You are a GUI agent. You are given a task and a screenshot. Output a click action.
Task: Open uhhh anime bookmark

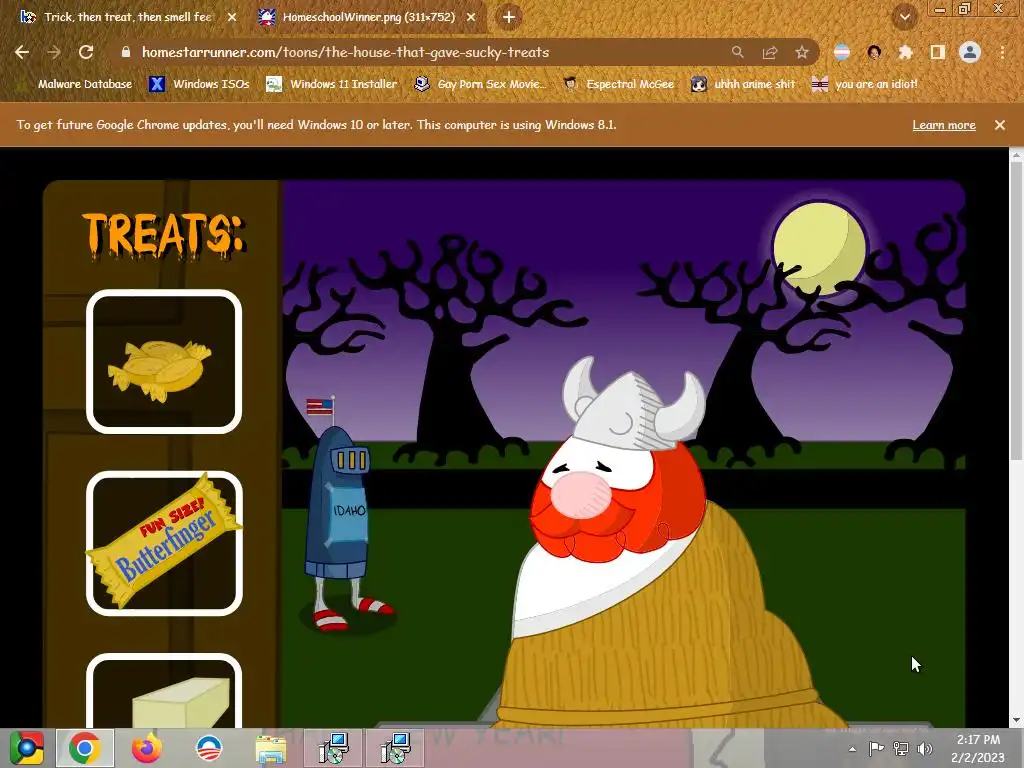pyautogui.click(x=743, y=84)
